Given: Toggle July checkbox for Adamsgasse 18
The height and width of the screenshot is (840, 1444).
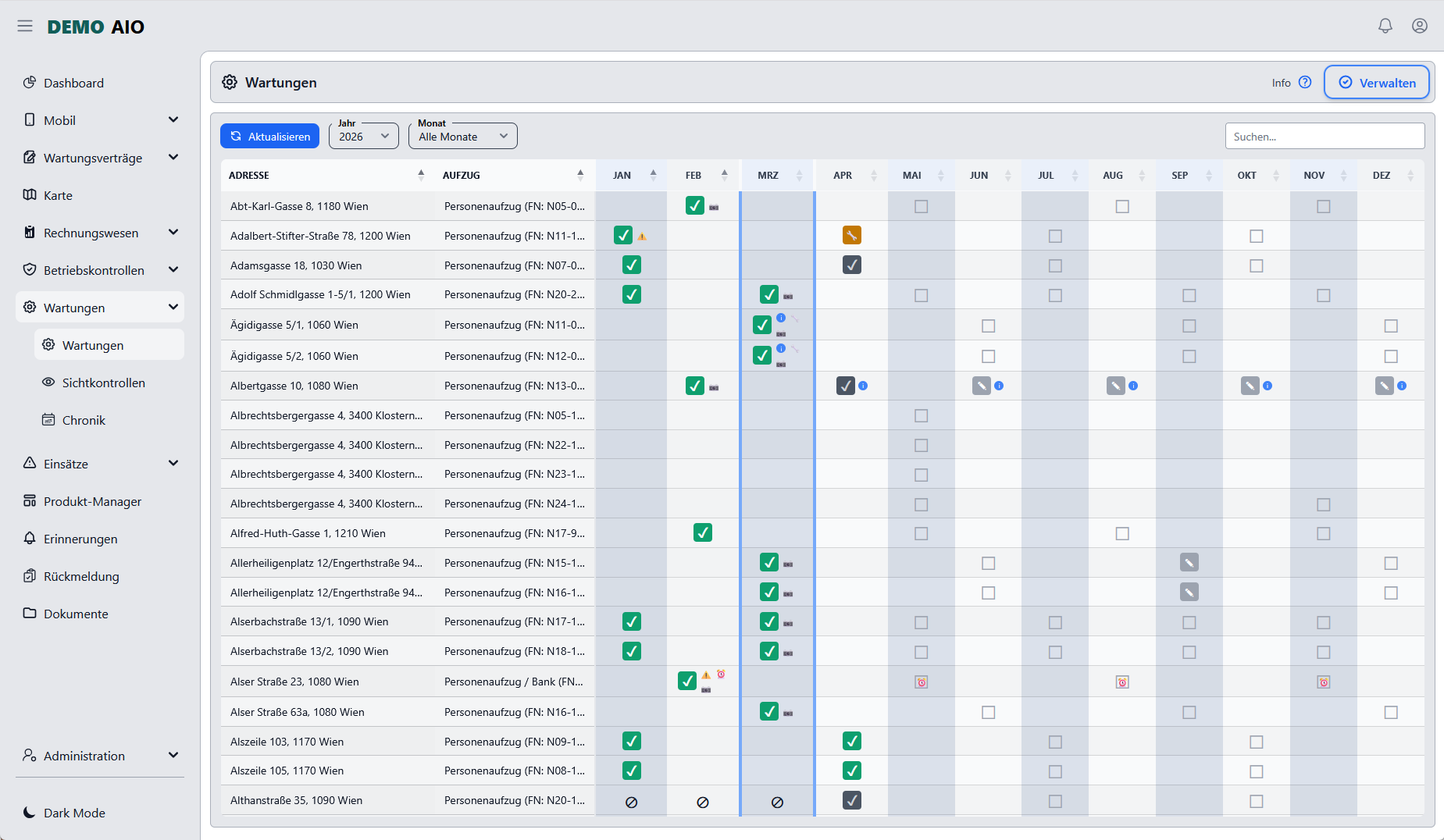Looking at the screenshot, I should click(1056, 265).
